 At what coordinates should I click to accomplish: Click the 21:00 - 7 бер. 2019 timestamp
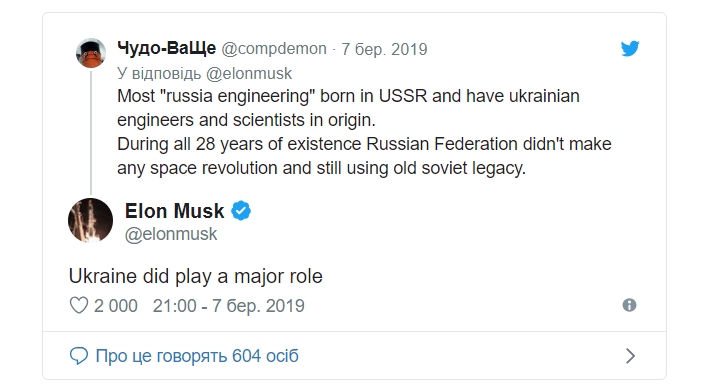point(228,306)
